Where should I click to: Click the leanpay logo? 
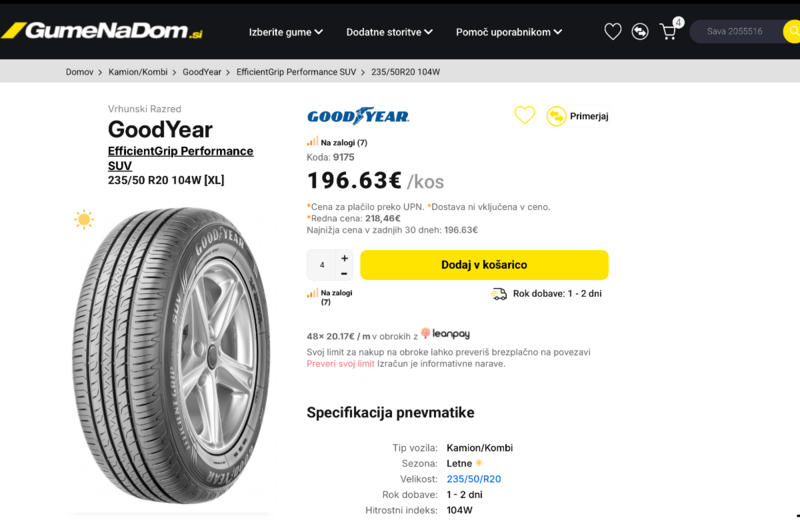click(446, 334)
